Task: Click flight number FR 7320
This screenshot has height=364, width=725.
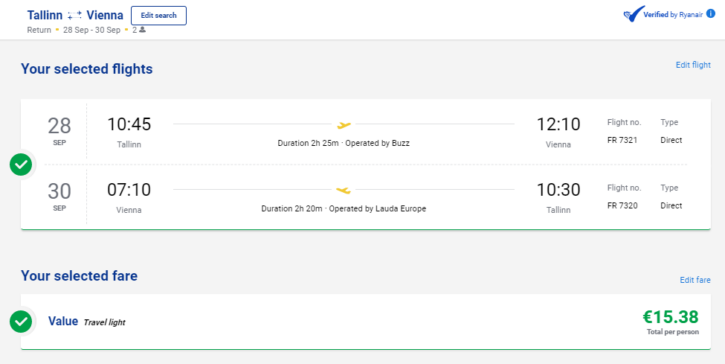Action: (x=622, y=205)
